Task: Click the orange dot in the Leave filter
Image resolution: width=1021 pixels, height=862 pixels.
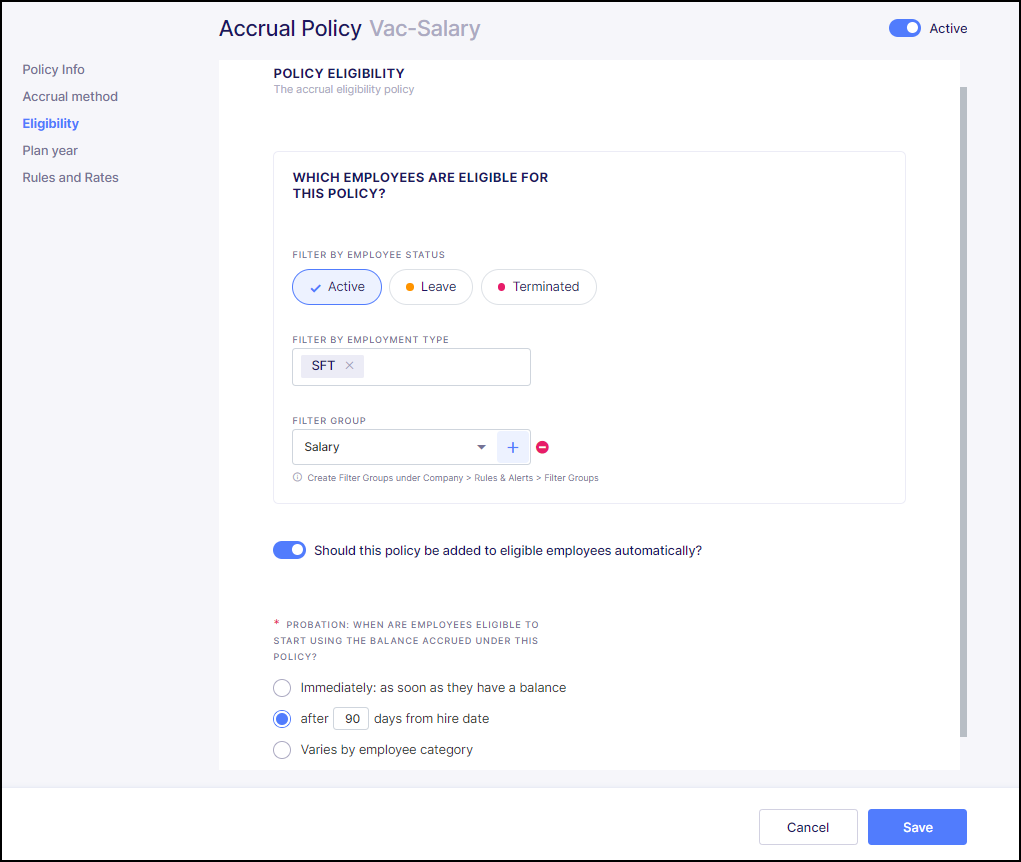Action: [x=409, y=287]
